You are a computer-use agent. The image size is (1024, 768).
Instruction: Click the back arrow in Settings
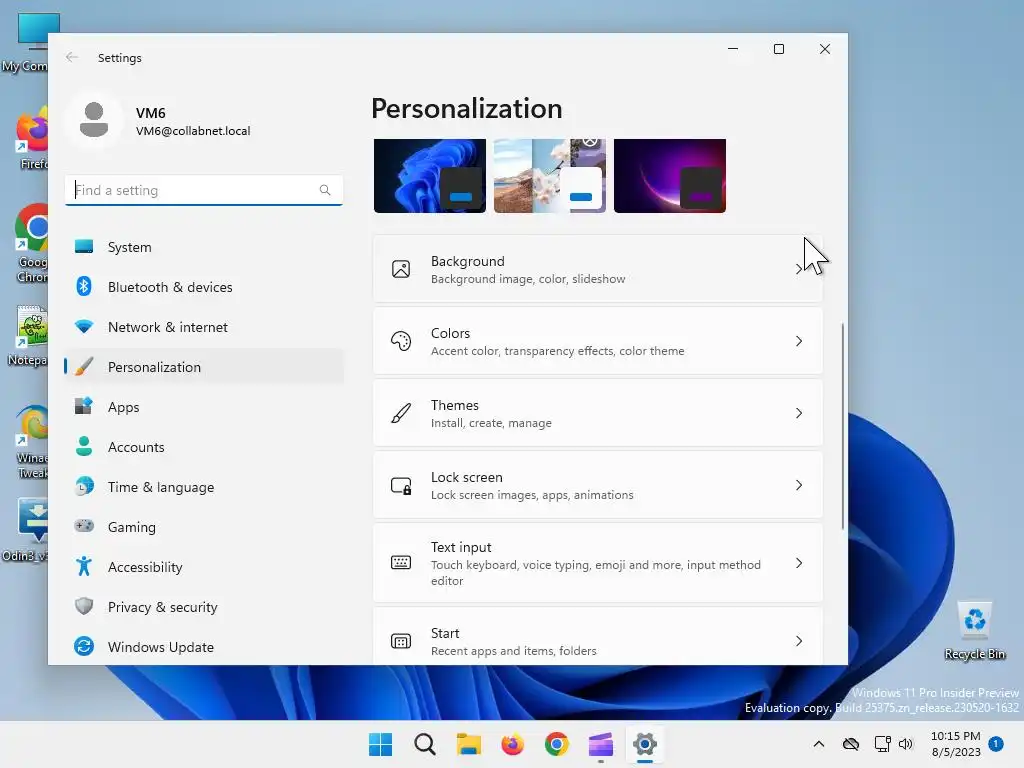[x=72, y=57]
